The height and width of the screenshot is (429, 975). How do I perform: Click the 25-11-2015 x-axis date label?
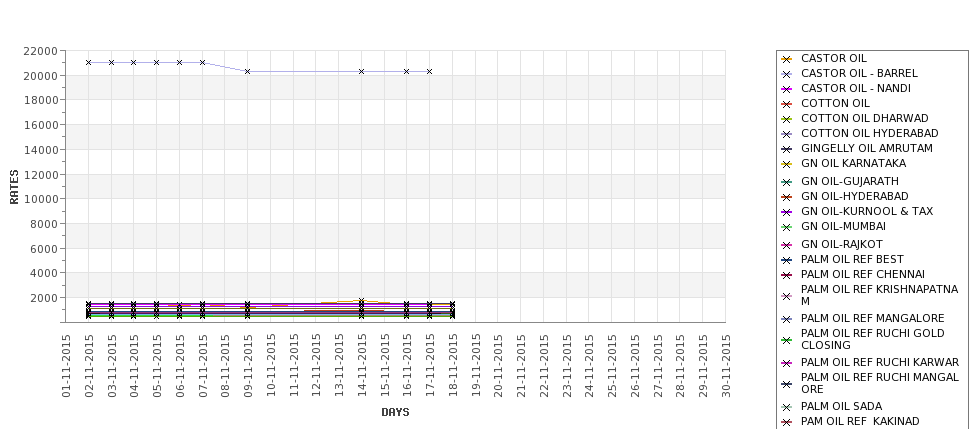[x=612, y=366]
